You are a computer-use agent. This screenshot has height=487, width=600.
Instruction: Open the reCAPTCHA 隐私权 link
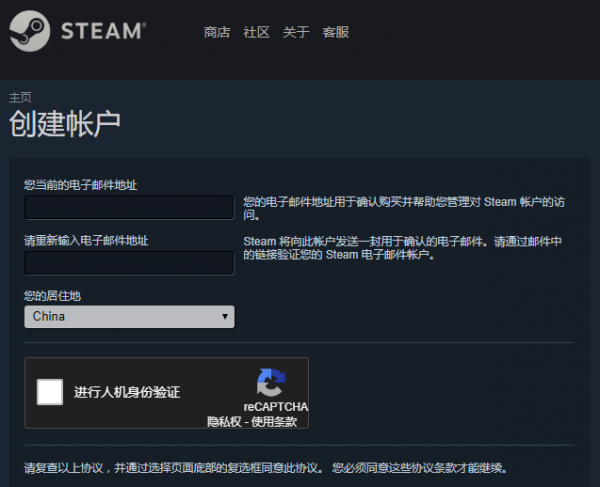(225, 422)
